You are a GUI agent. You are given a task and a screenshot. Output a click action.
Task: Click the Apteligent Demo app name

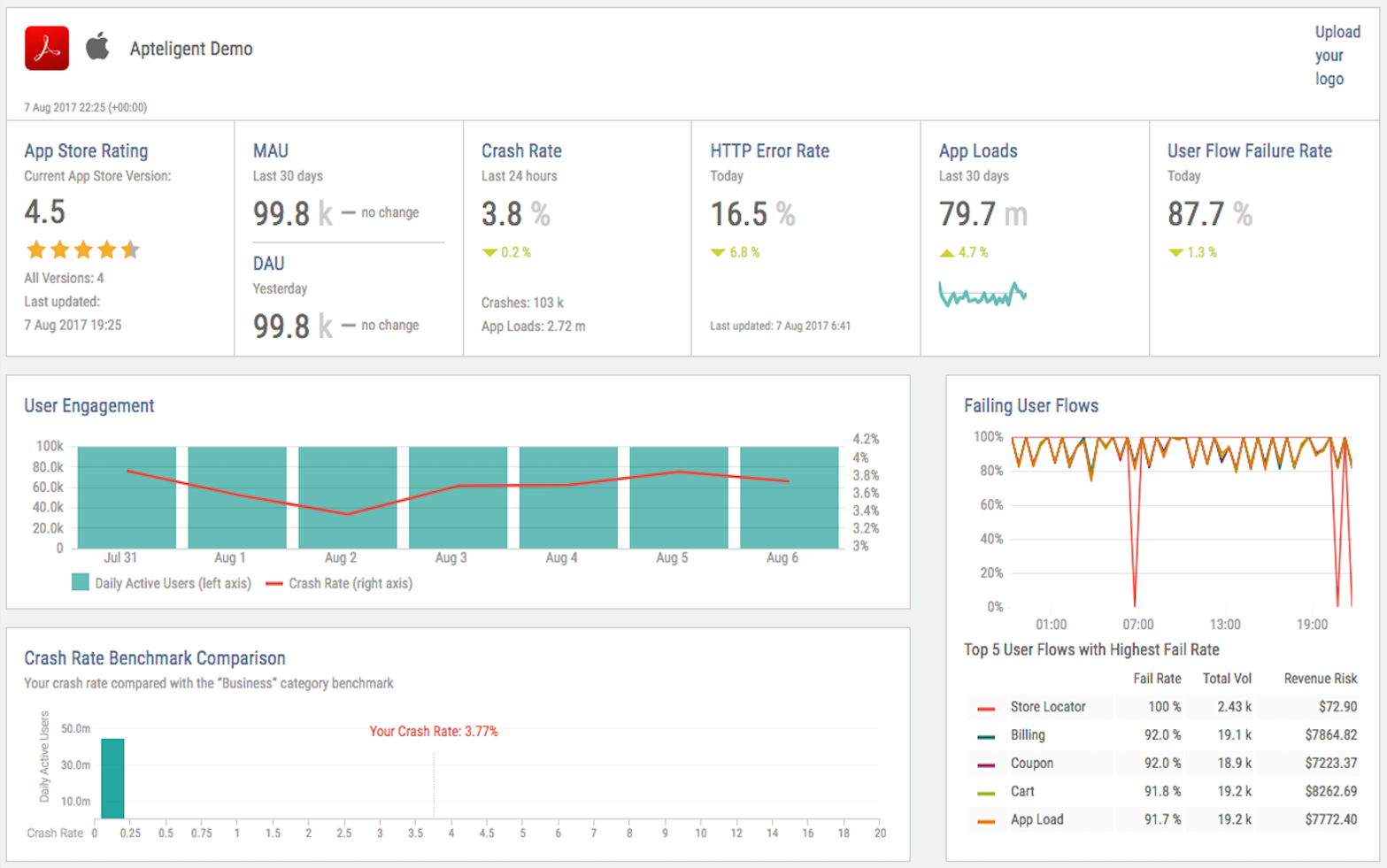pyautogui.click(x=191, y=49)
